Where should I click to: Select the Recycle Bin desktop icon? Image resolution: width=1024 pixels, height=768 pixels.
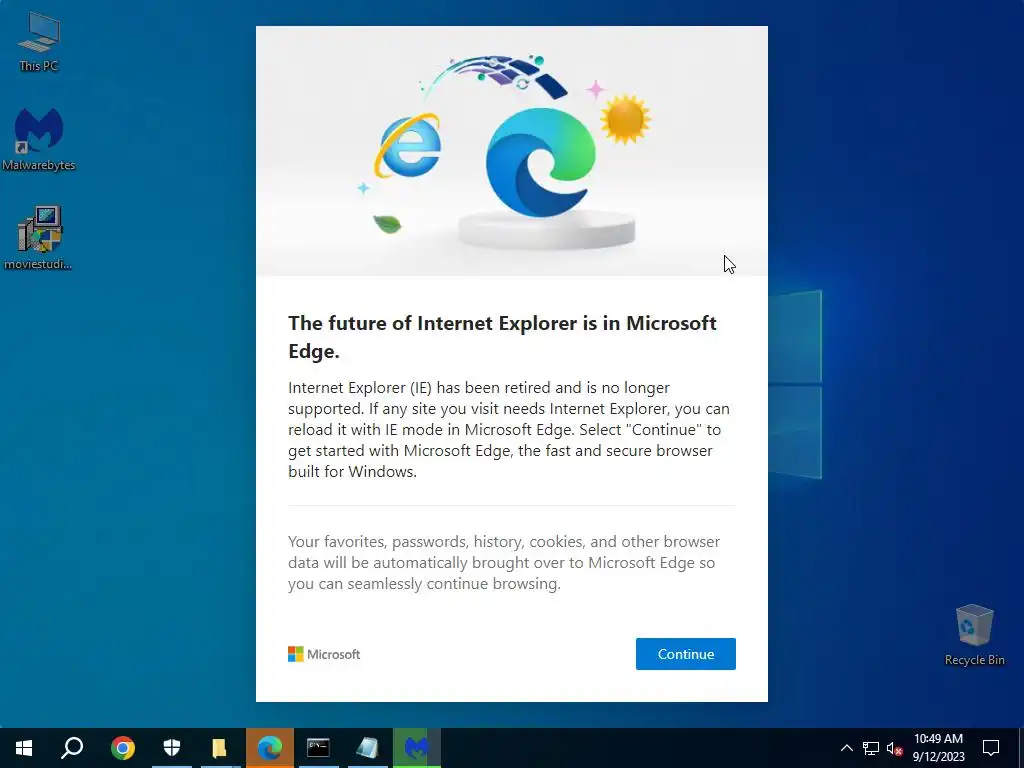tap(974, 635)
